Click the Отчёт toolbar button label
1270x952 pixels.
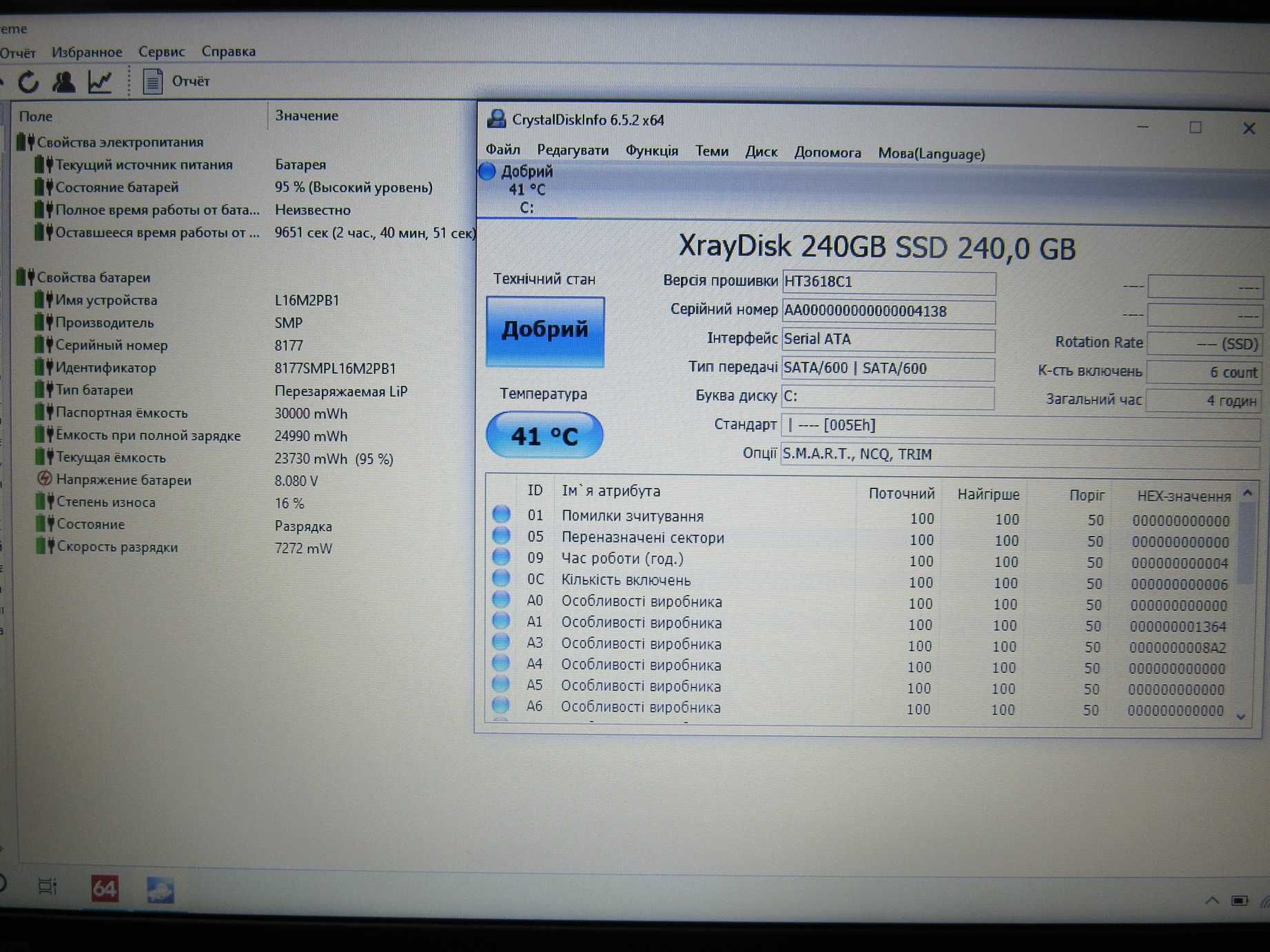tap(191, 81)
